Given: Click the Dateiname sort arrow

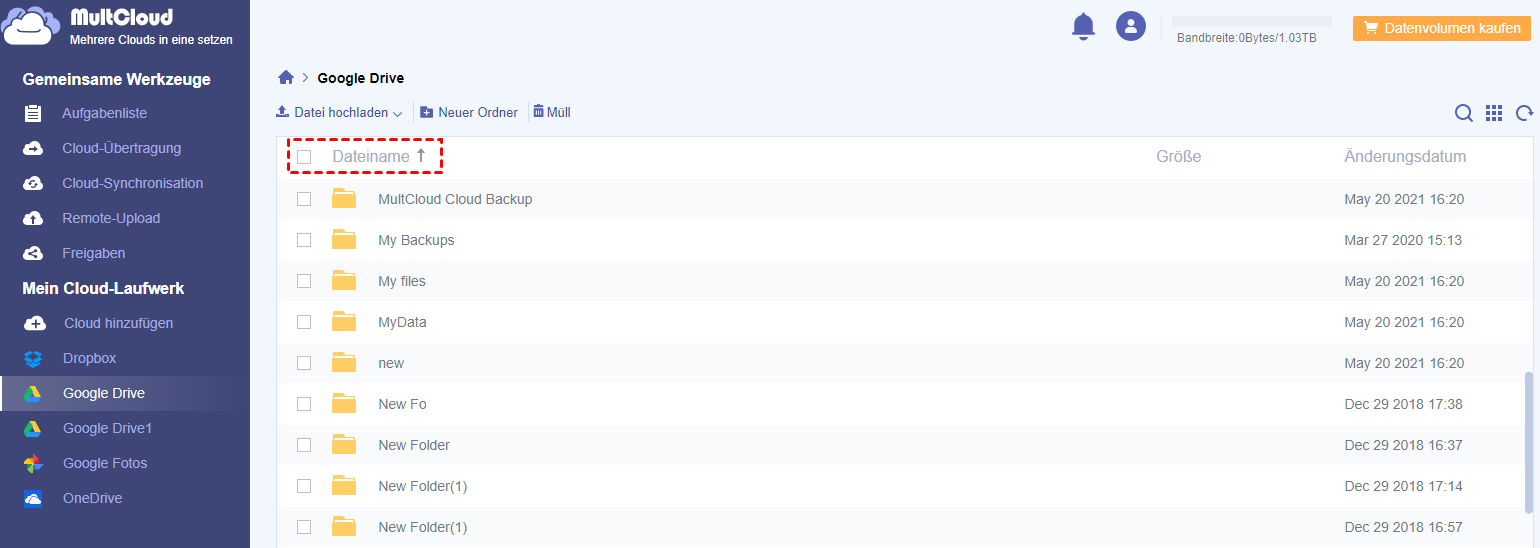Looking at the screenshot, I should click(x=421, y=156).
